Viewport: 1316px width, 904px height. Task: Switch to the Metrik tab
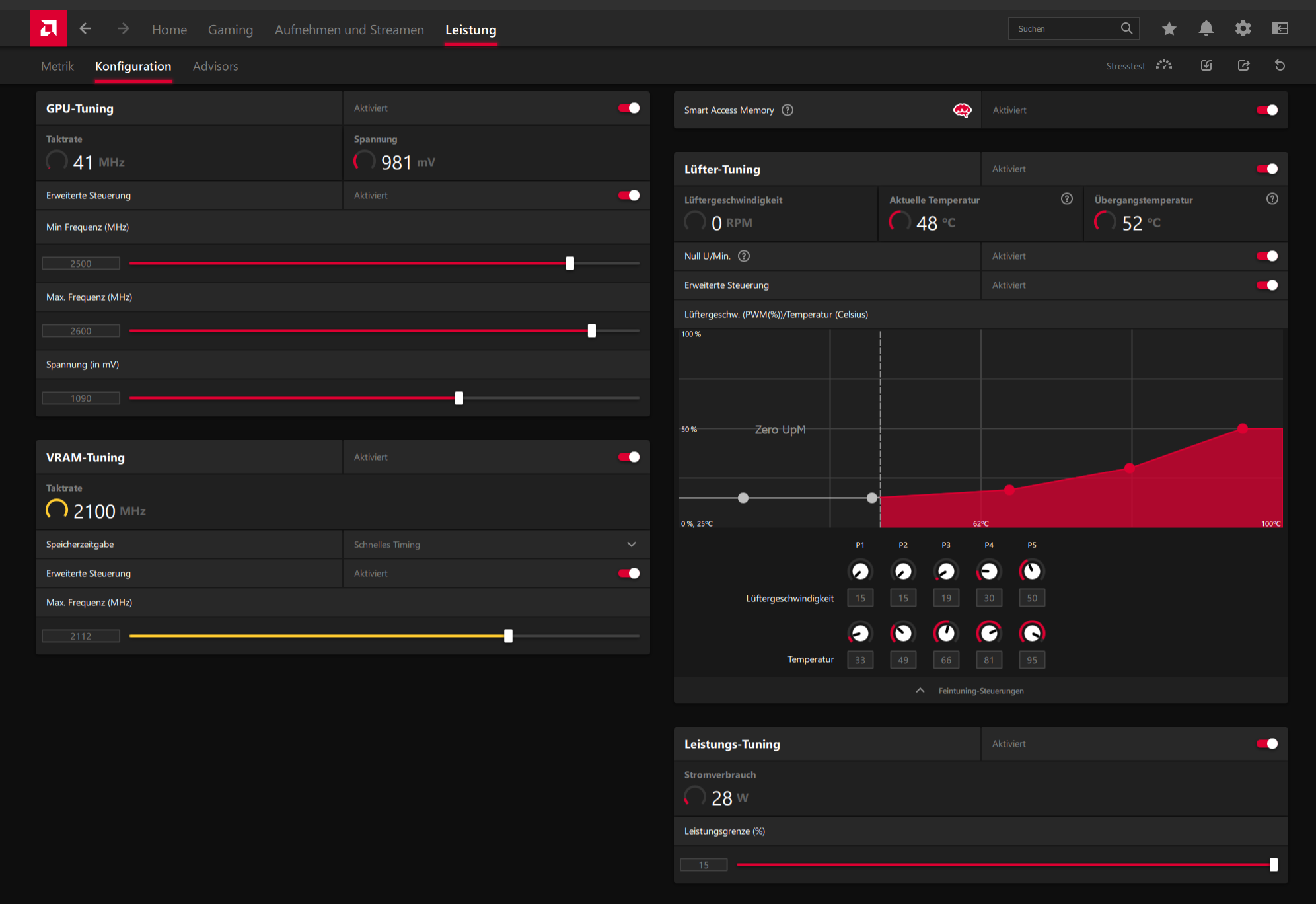coord(57,66)
